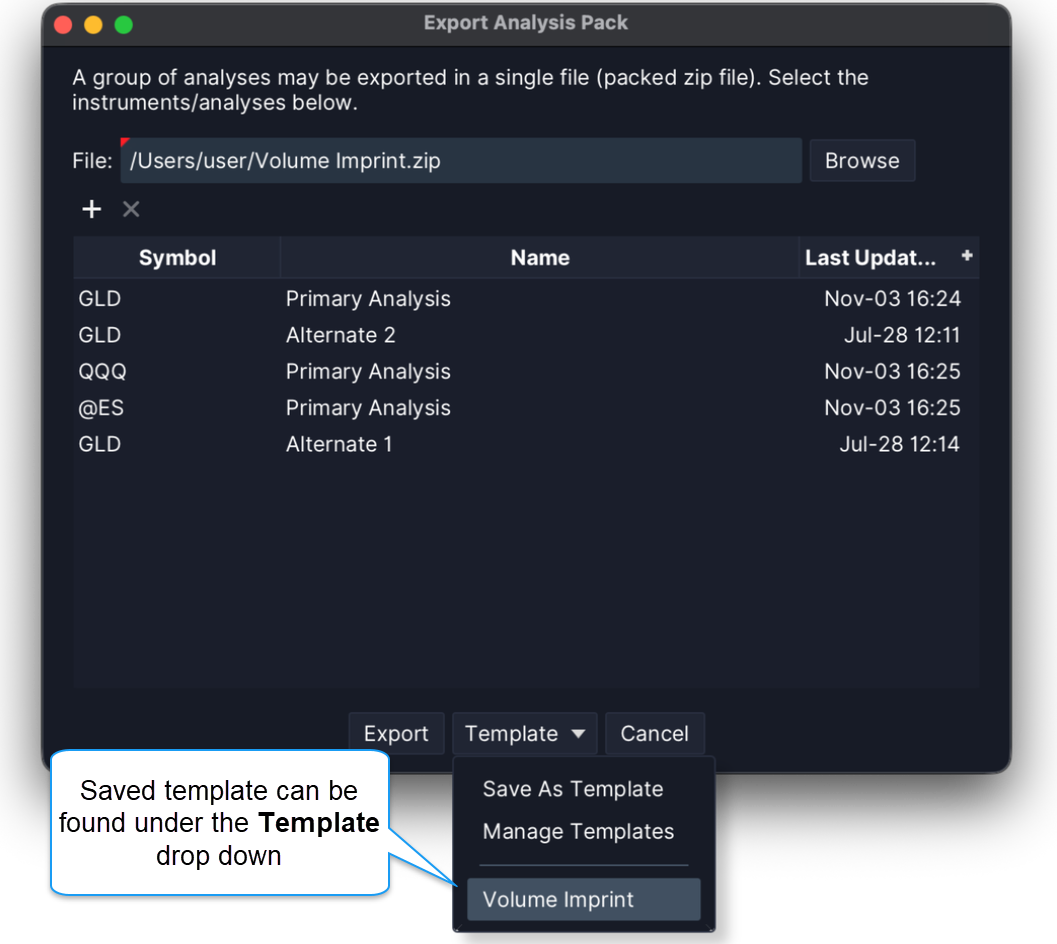The height and width of the screenshot is (944, 1057).
Task: Click the red macOS close button
Action: [63, 24]
